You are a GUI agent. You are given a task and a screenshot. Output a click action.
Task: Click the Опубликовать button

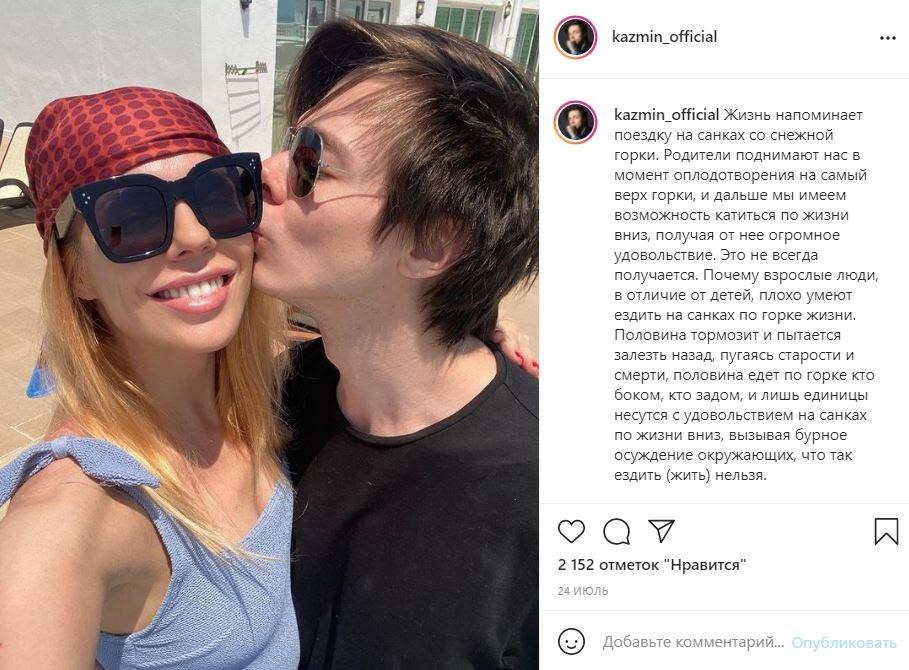pos(843,642)
